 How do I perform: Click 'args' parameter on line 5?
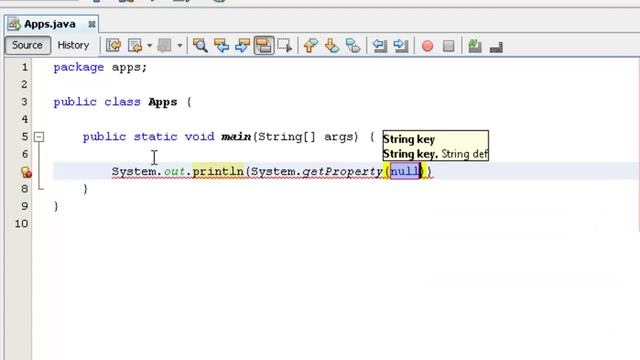click(338, 137)
